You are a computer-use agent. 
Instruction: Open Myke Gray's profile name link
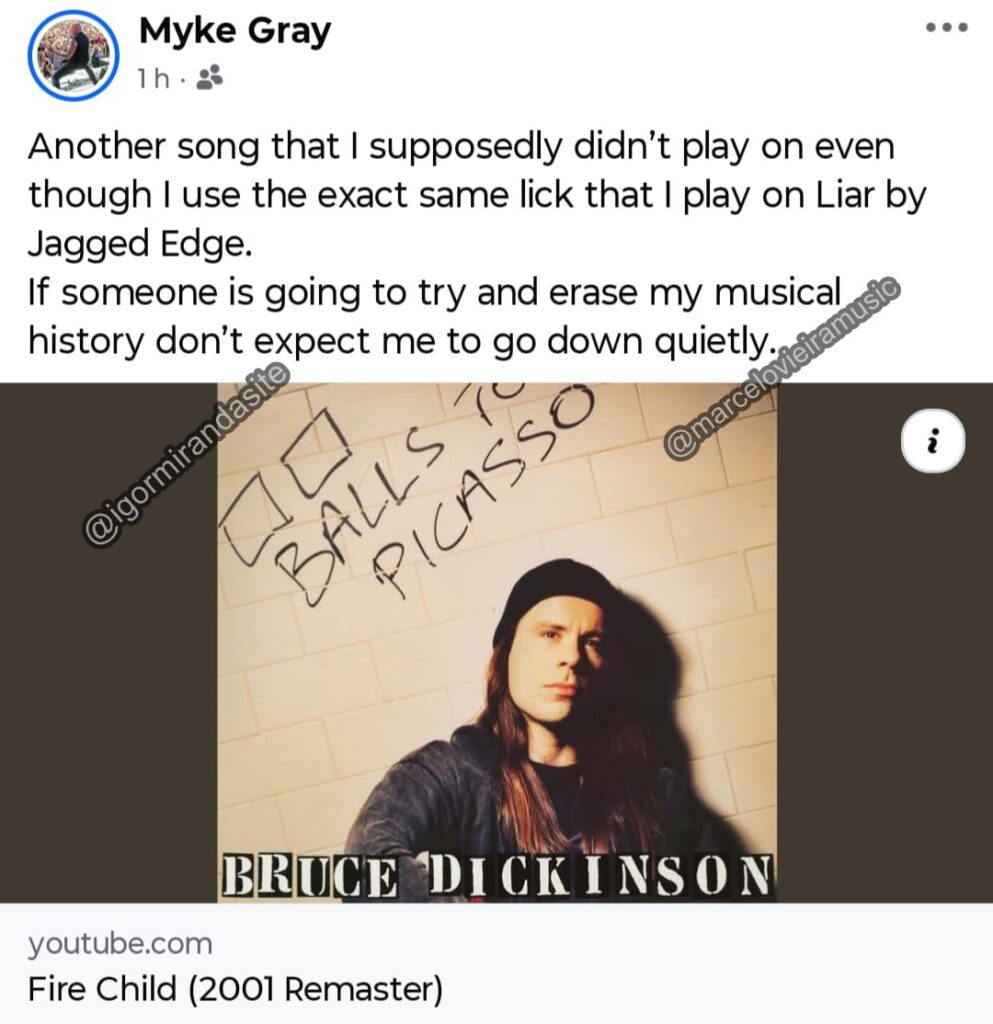tap(235, 31)
